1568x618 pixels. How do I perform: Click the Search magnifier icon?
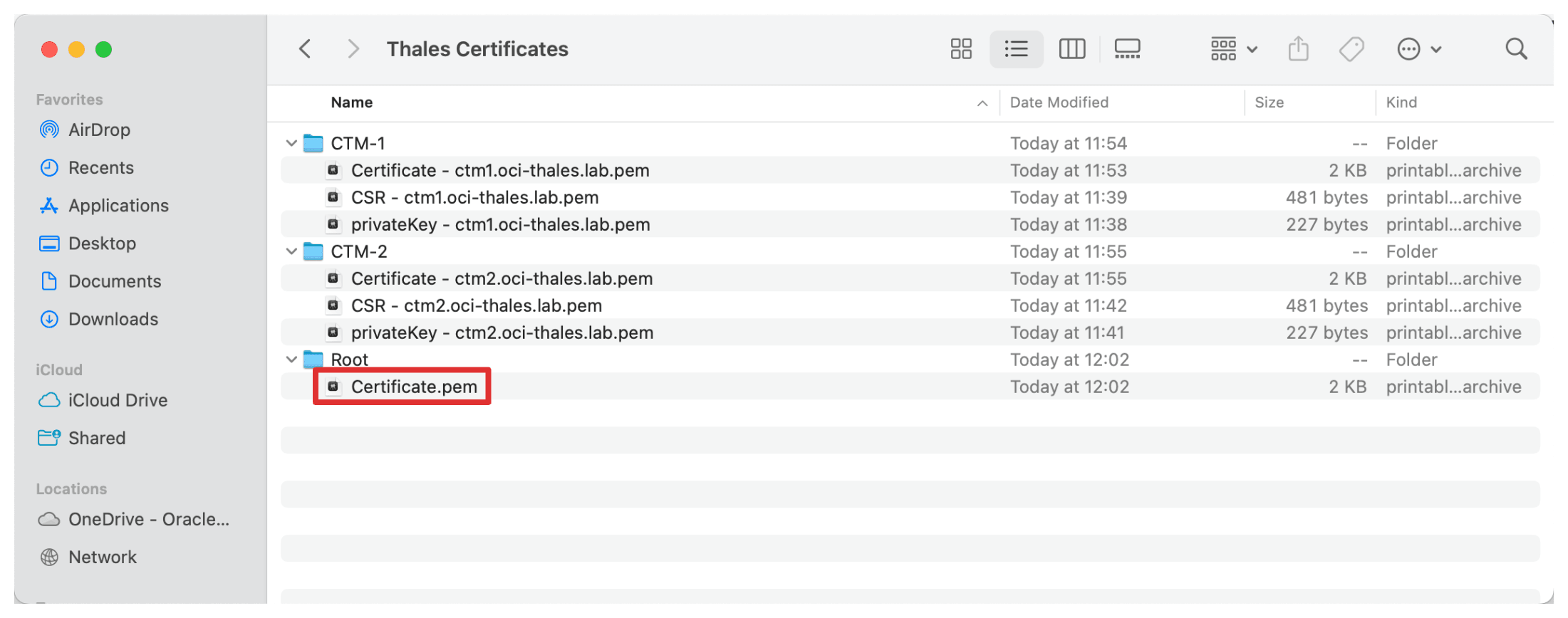(x=1516, y=49)
